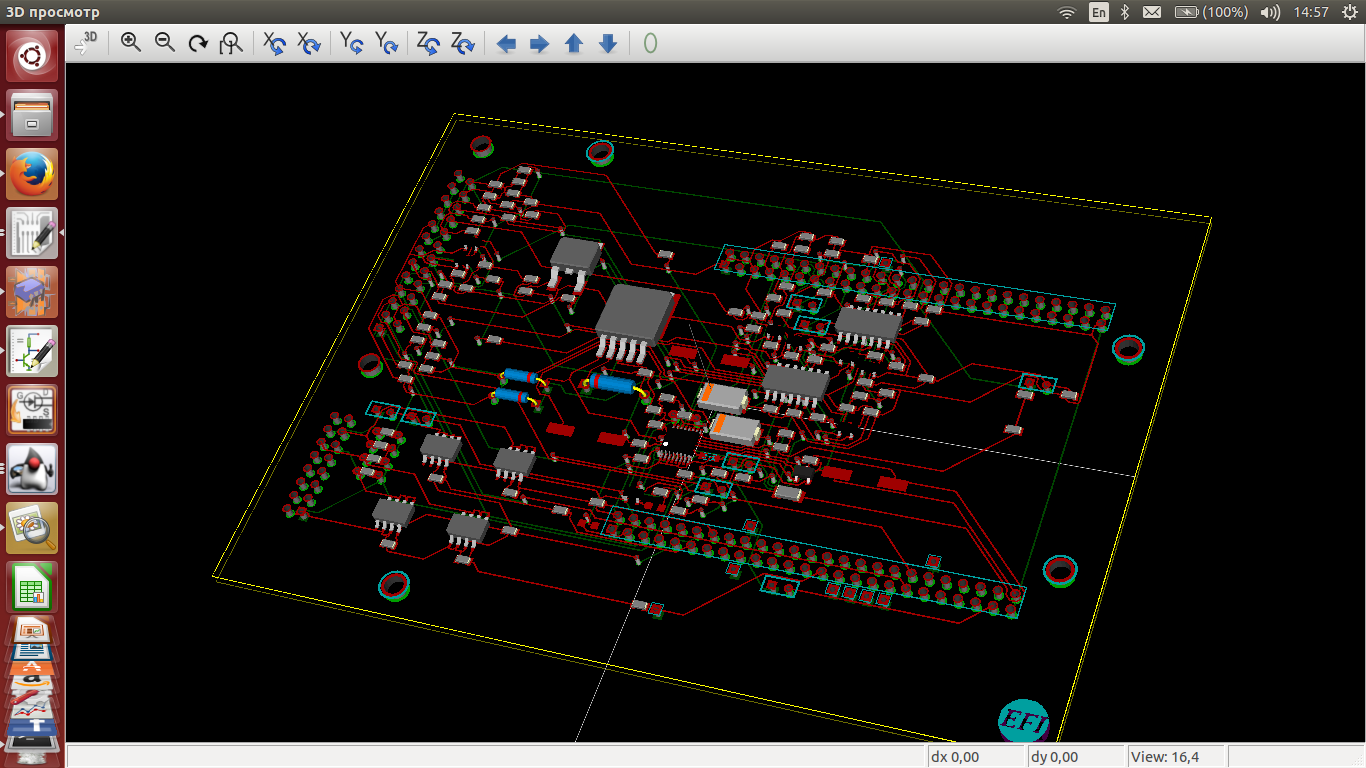Open the mail messaging indicator
Image resolution: width=1366 pixels, height=768 pixels.
tap(1152, 12)
